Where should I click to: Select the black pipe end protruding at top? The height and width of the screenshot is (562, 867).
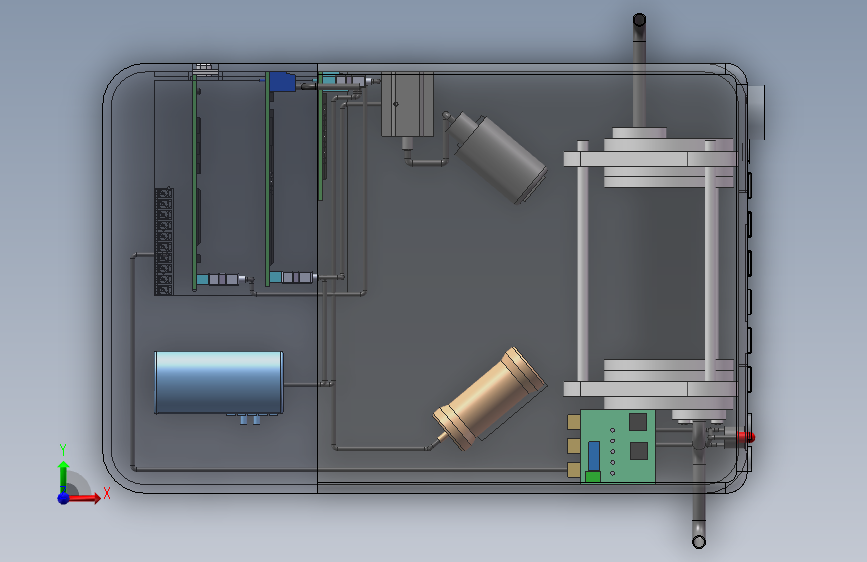[x=639, y=21]
